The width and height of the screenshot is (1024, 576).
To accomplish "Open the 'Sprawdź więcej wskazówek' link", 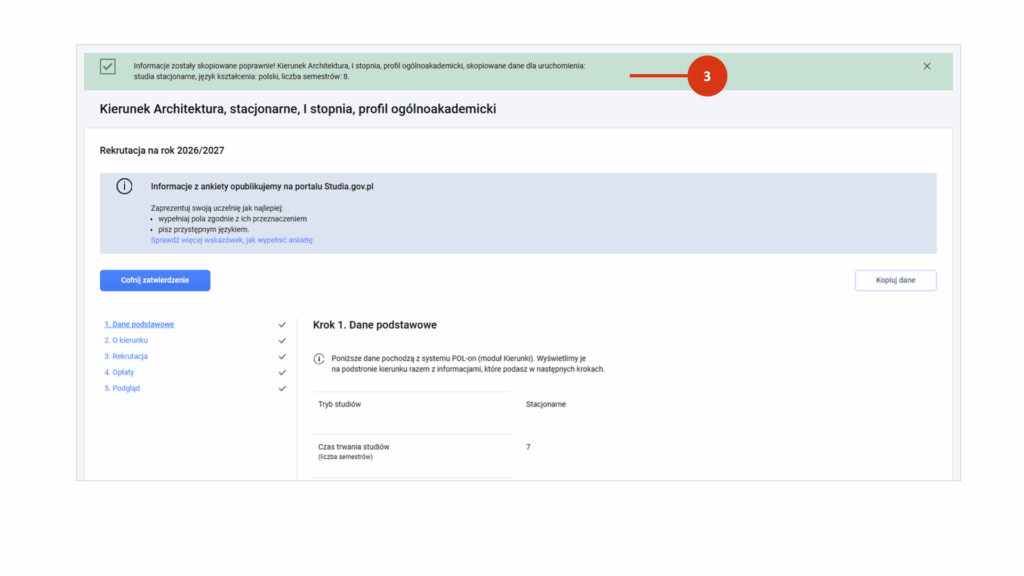I will click(232, 240).
